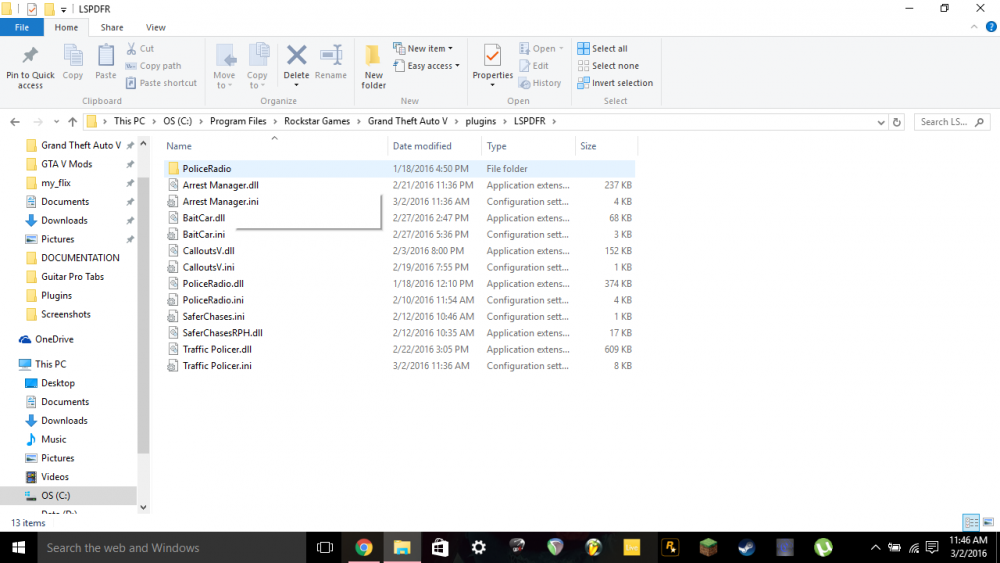Click Rockstar Games in the breadcrumb

317,121
